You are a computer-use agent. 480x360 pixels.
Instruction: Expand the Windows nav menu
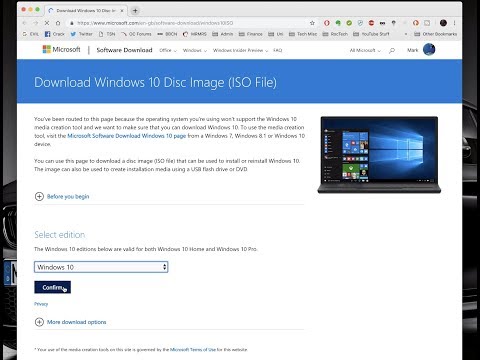195,50
